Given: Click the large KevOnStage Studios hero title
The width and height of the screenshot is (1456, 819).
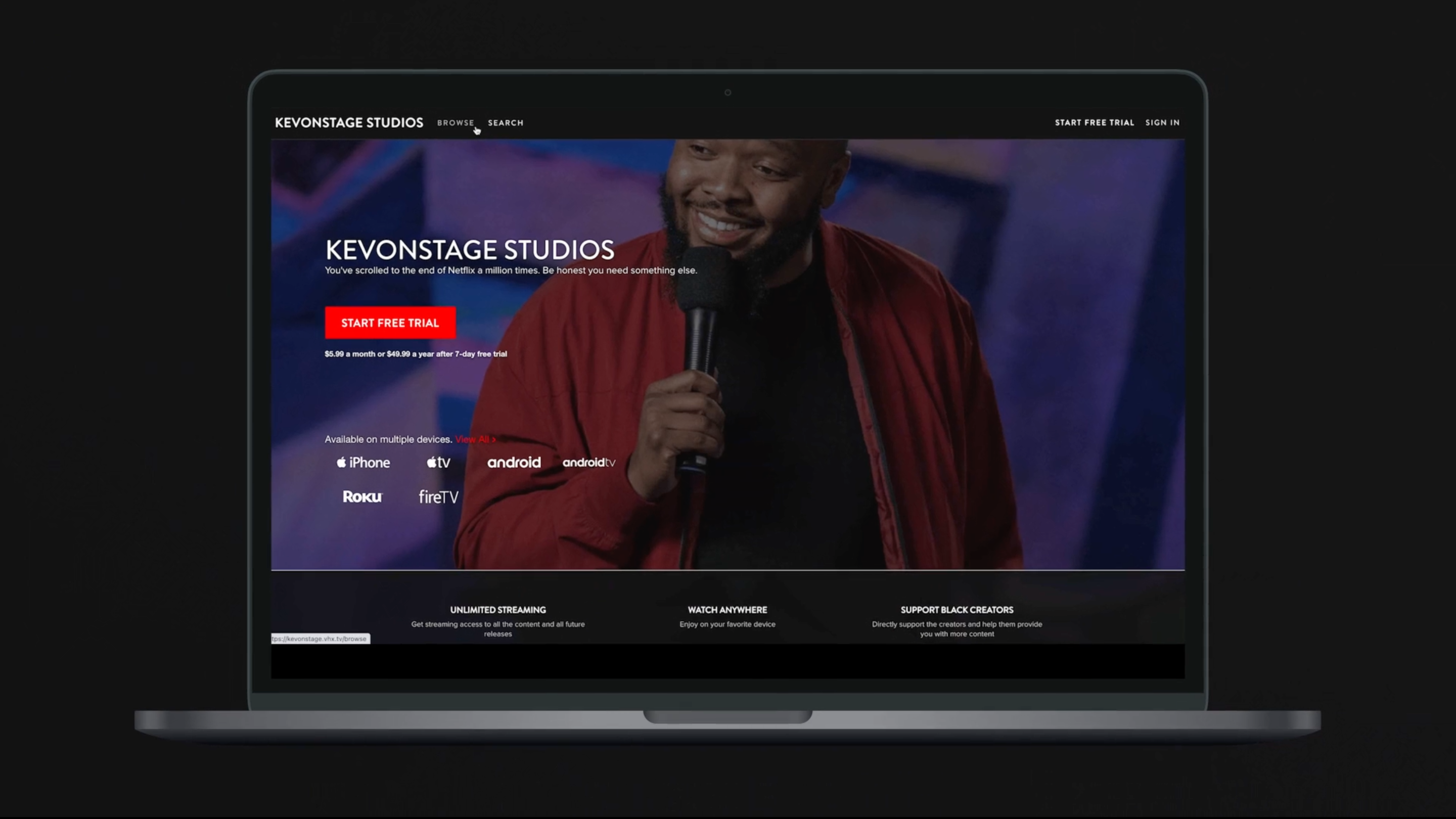Looking at the screenshot, I should 470,249.
